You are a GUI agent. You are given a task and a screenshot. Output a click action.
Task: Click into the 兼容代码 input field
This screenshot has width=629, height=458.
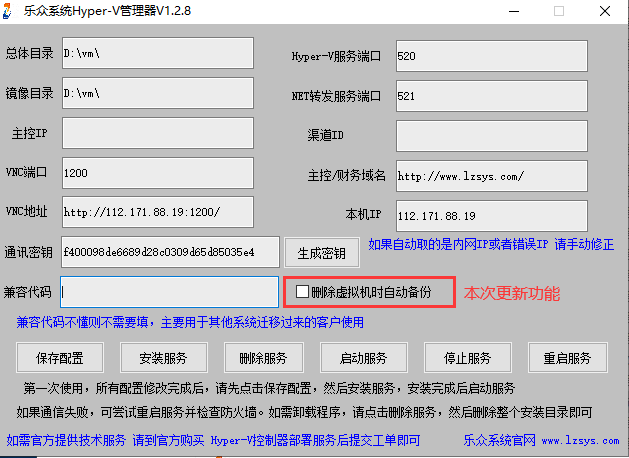(169, 292)
